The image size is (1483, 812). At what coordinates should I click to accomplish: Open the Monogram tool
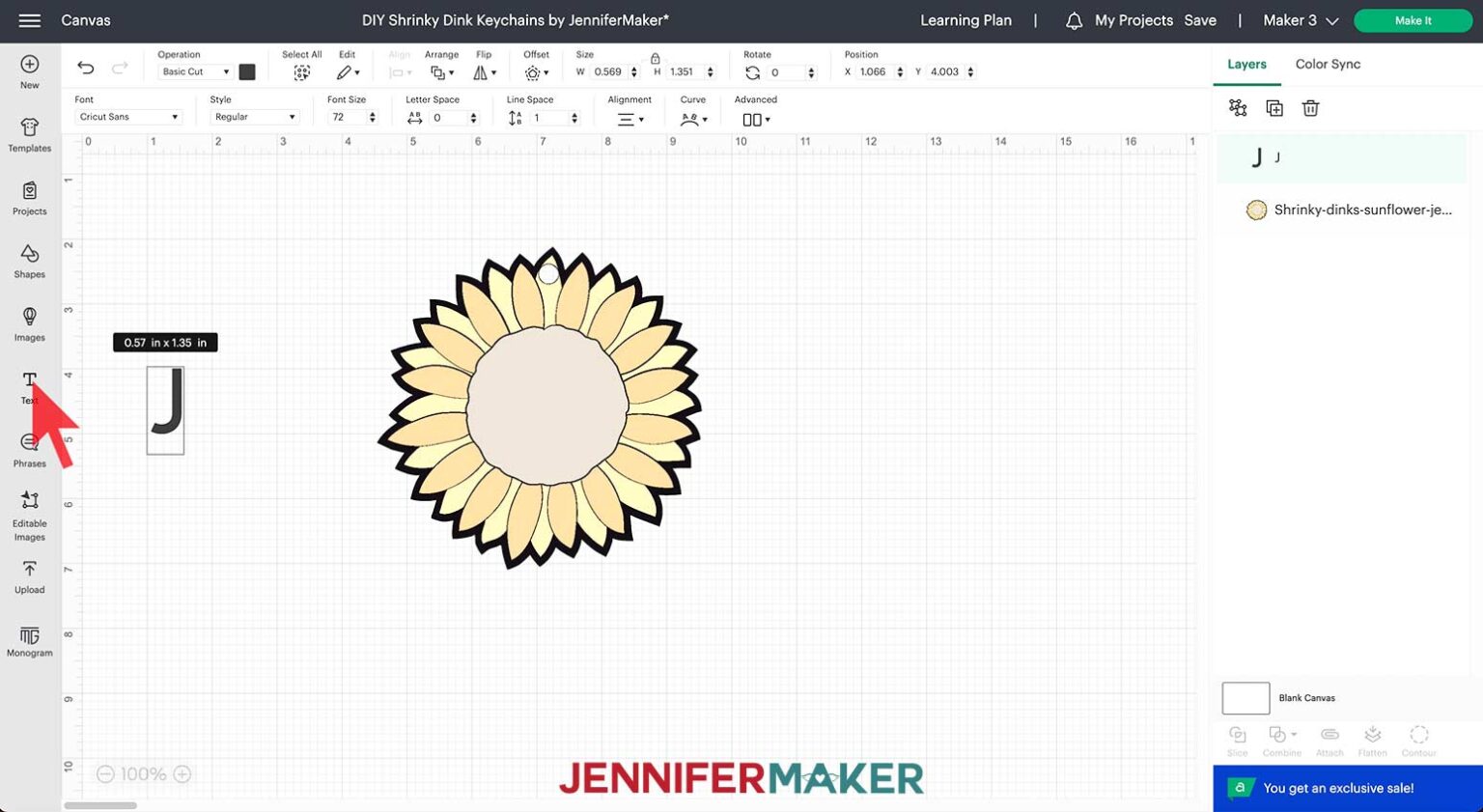[x=30, y=641]
